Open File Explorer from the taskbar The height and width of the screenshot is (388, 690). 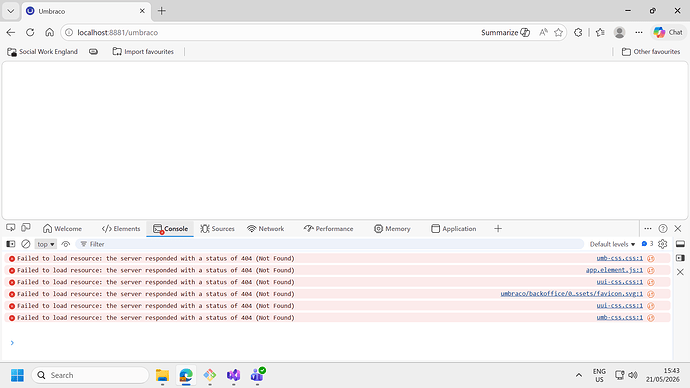pyautogui.click(x=162, y=375)
